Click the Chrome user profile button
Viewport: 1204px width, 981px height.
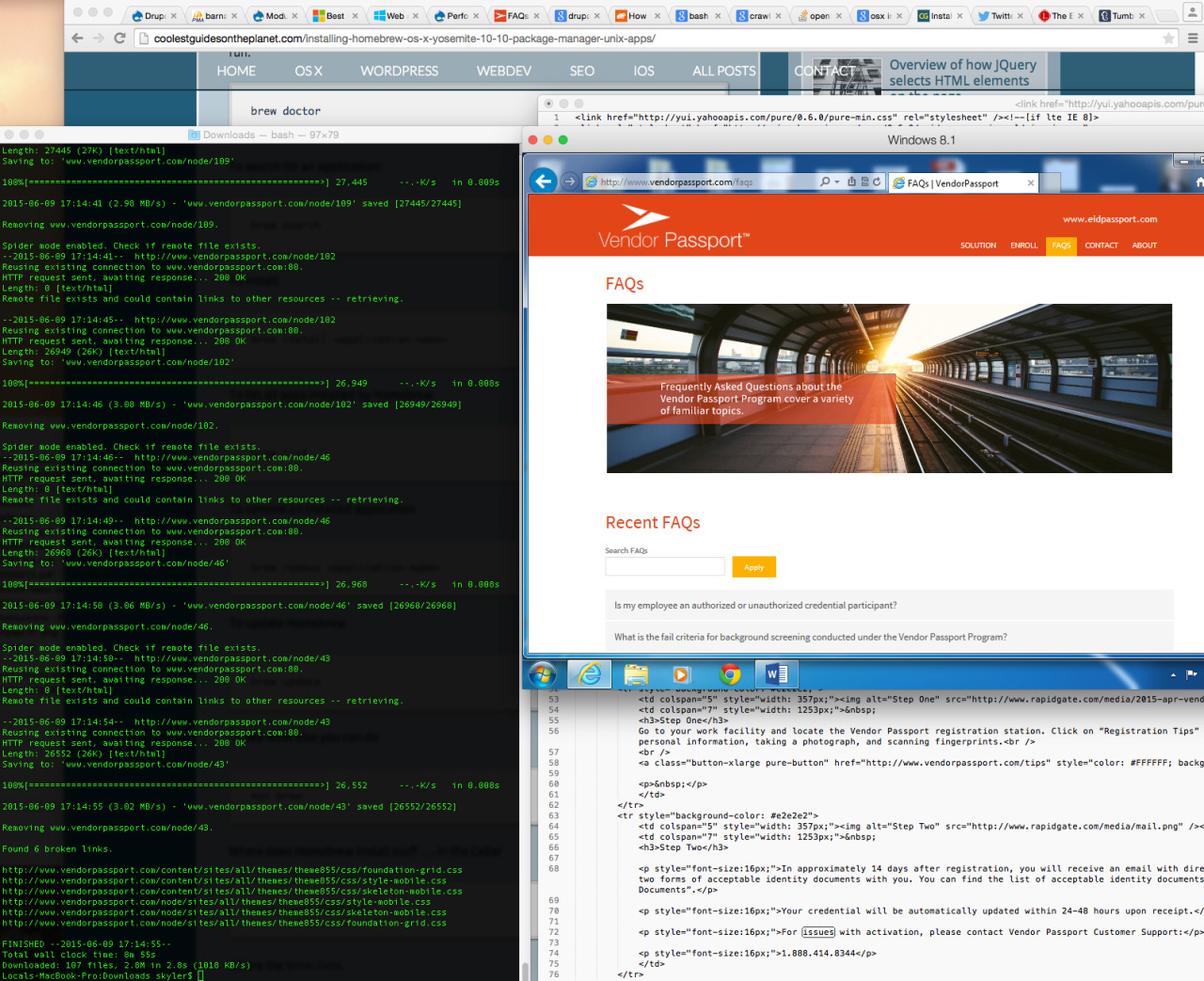click(x=1192, y=13)
